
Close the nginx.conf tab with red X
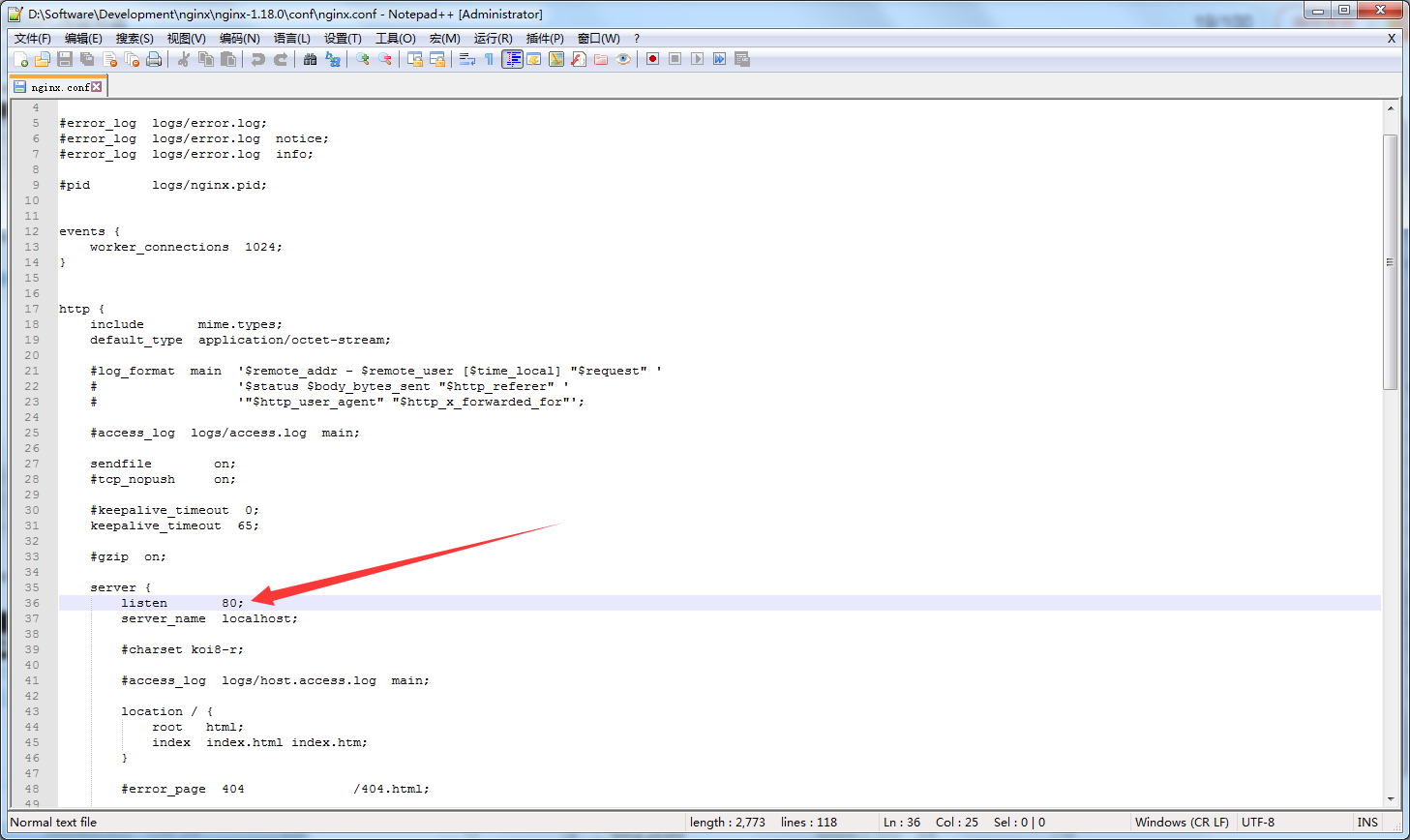tap(97, 87)
